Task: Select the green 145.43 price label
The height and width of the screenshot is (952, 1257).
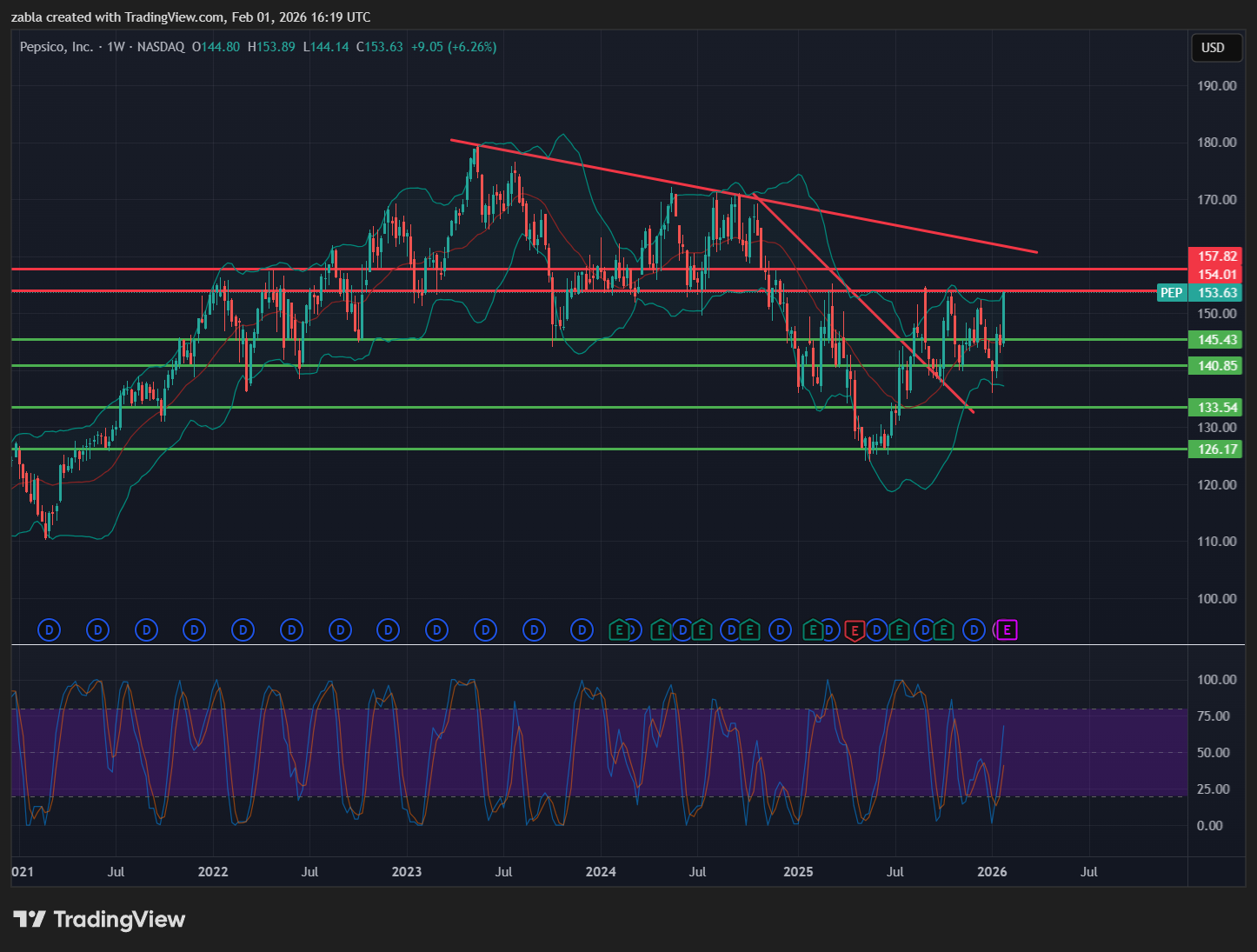Action: click(1216, 340)
